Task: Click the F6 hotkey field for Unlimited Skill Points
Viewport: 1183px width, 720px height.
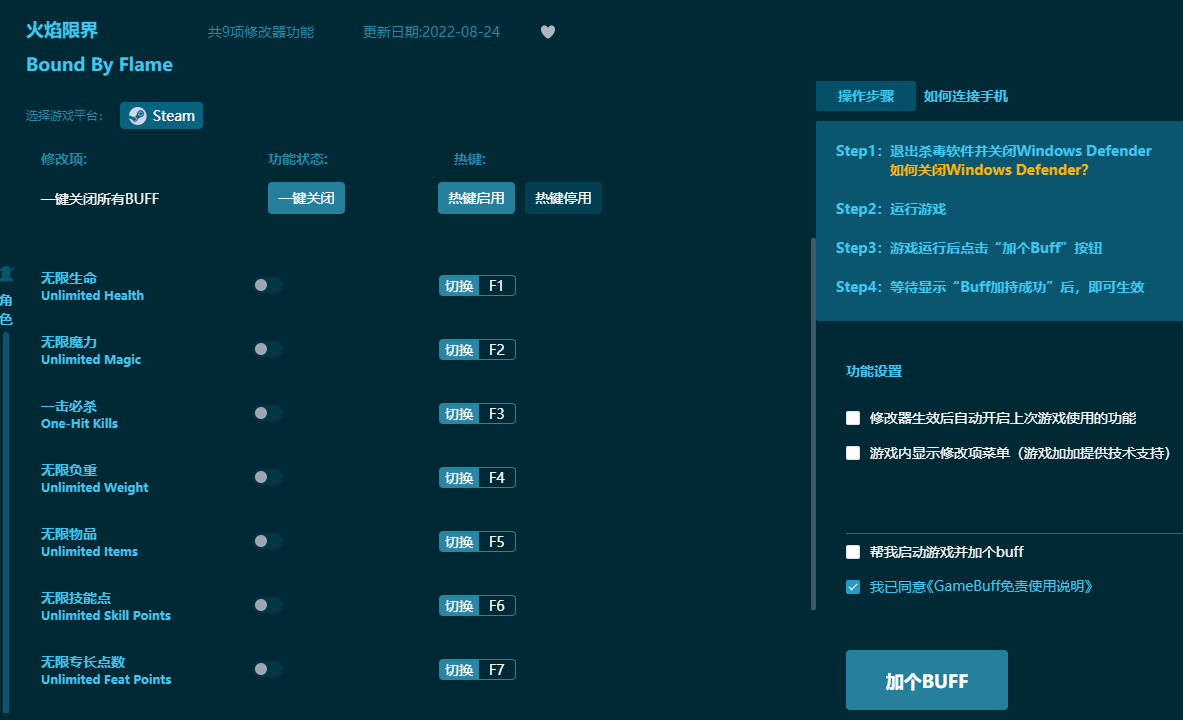Action: coord(496,606)
